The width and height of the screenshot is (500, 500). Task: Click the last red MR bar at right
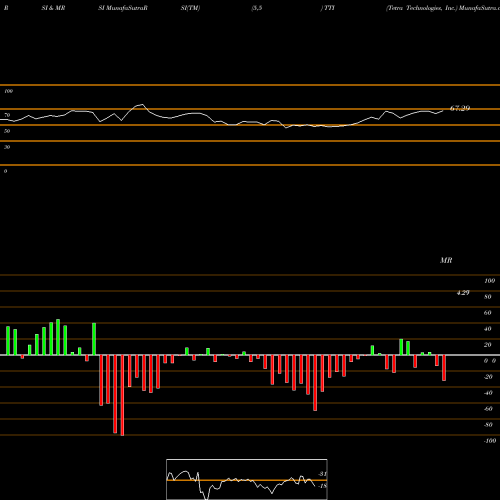point(444,368)
